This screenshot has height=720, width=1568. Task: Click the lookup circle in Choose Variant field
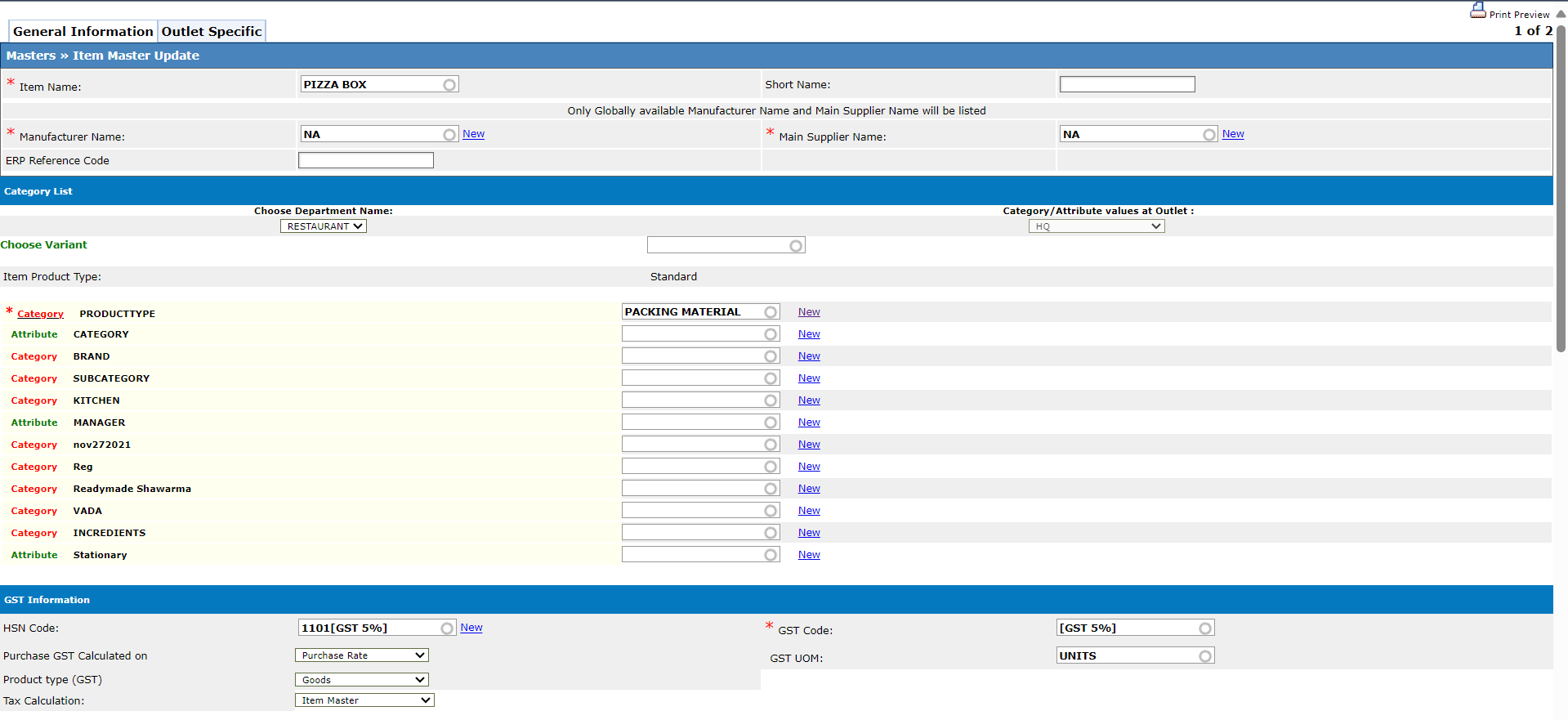(796, 246)
